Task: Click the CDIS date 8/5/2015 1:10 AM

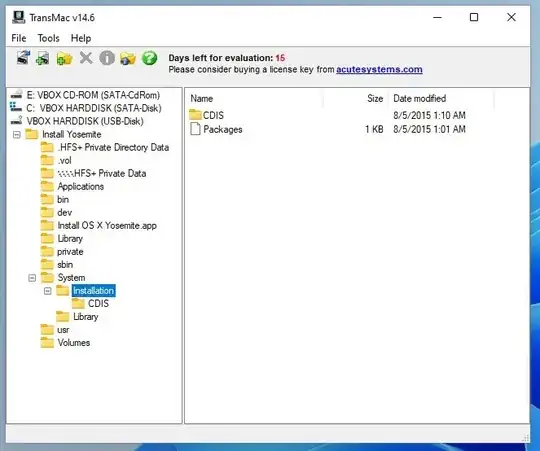Action: point(429,115)
